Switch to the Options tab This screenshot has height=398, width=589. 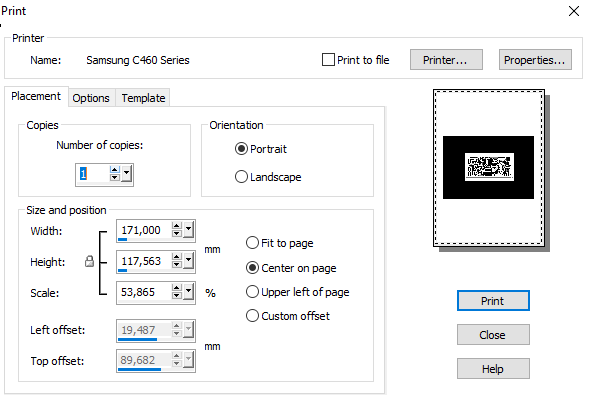click(x=91, y=98)
